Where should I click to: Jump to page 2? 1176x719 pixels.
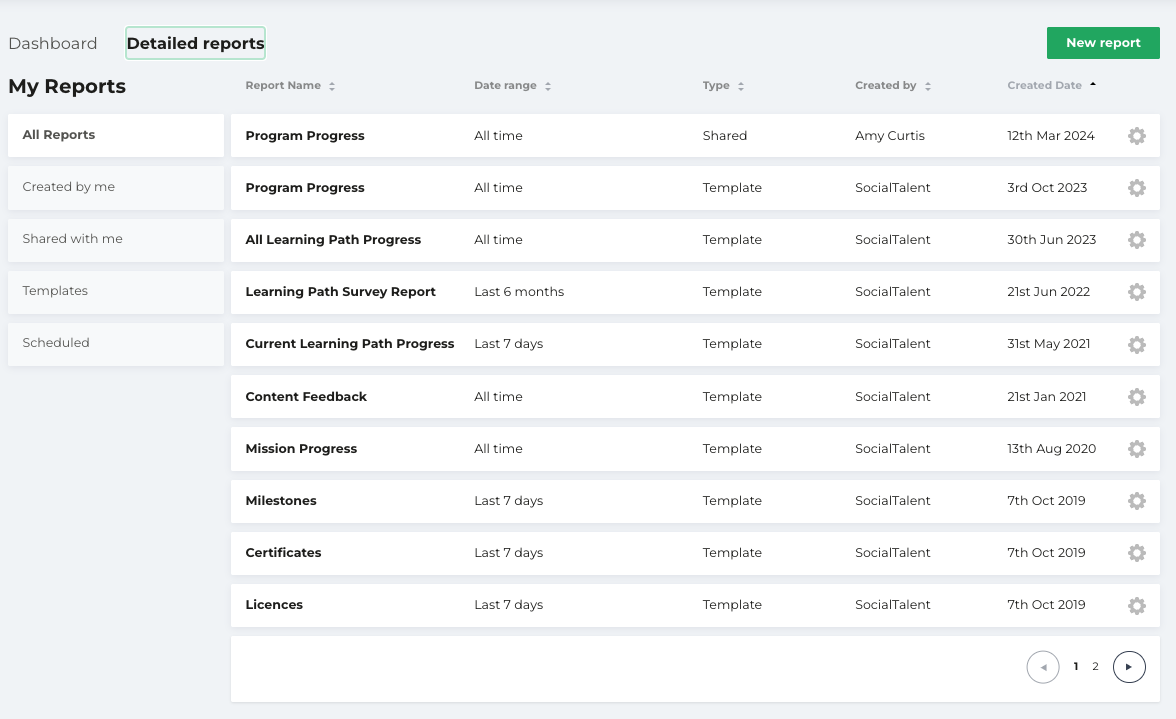click(x=1095, y=667)
